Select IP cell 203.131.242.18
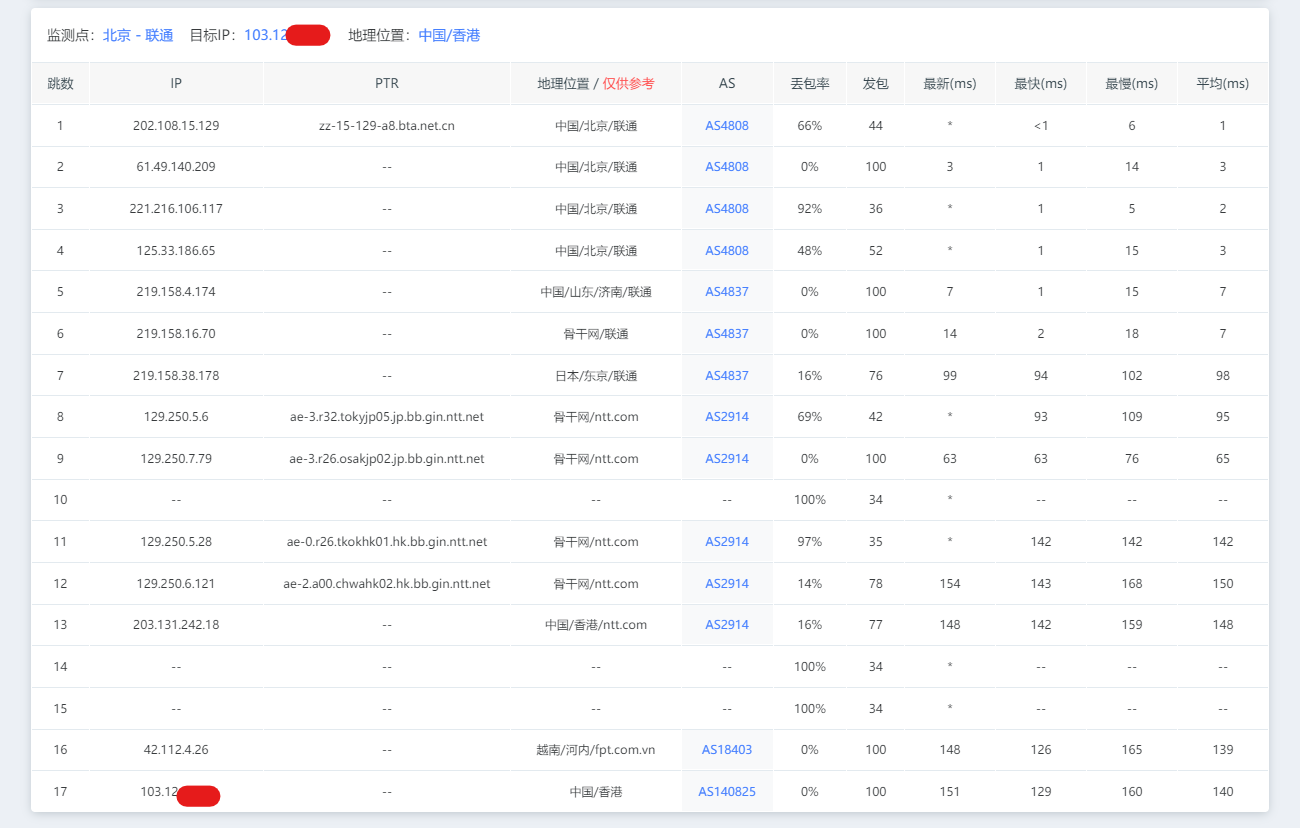1300x828 pixels. click(176, 625)
